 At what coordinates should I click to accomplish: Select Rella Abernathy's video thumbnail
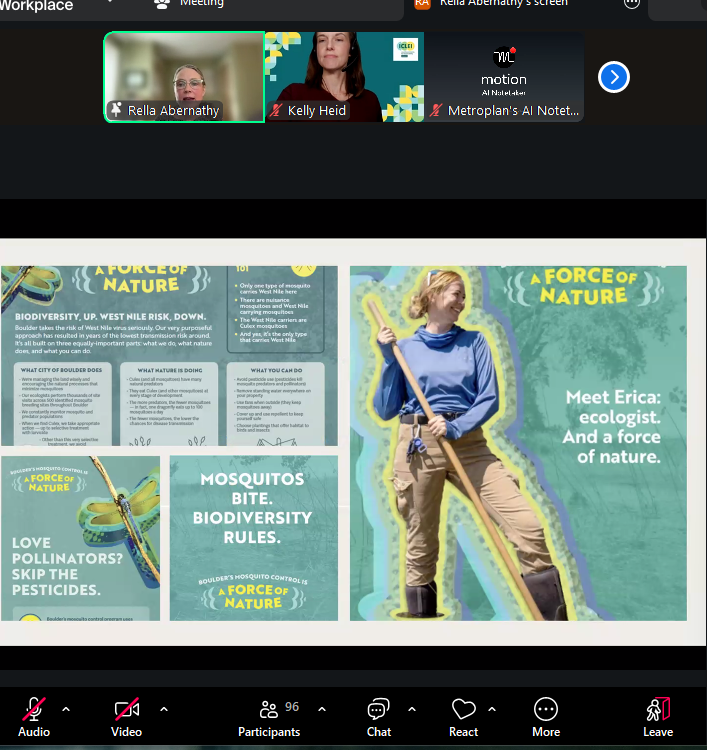(184, 77)
